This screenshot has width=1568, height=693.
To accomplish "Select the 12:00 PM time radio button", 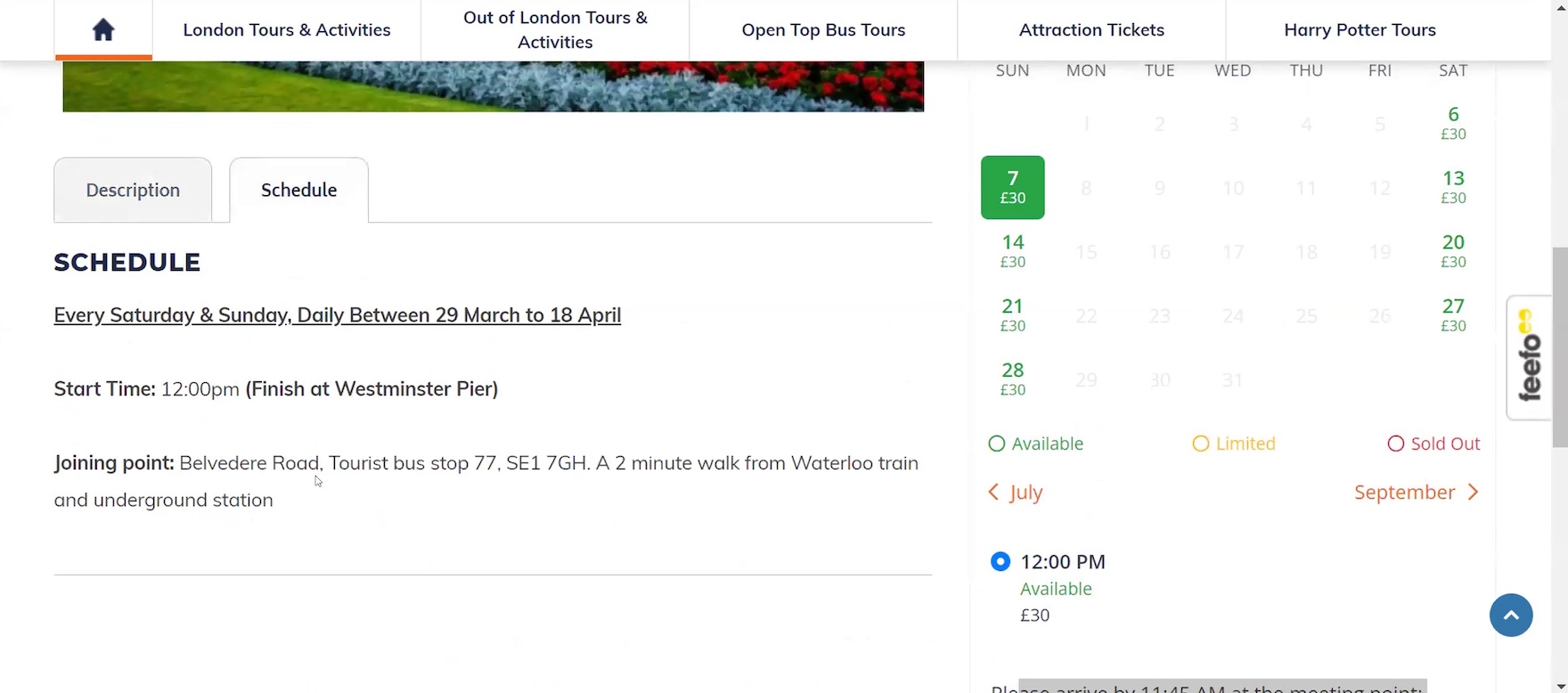I will 1000,562.
